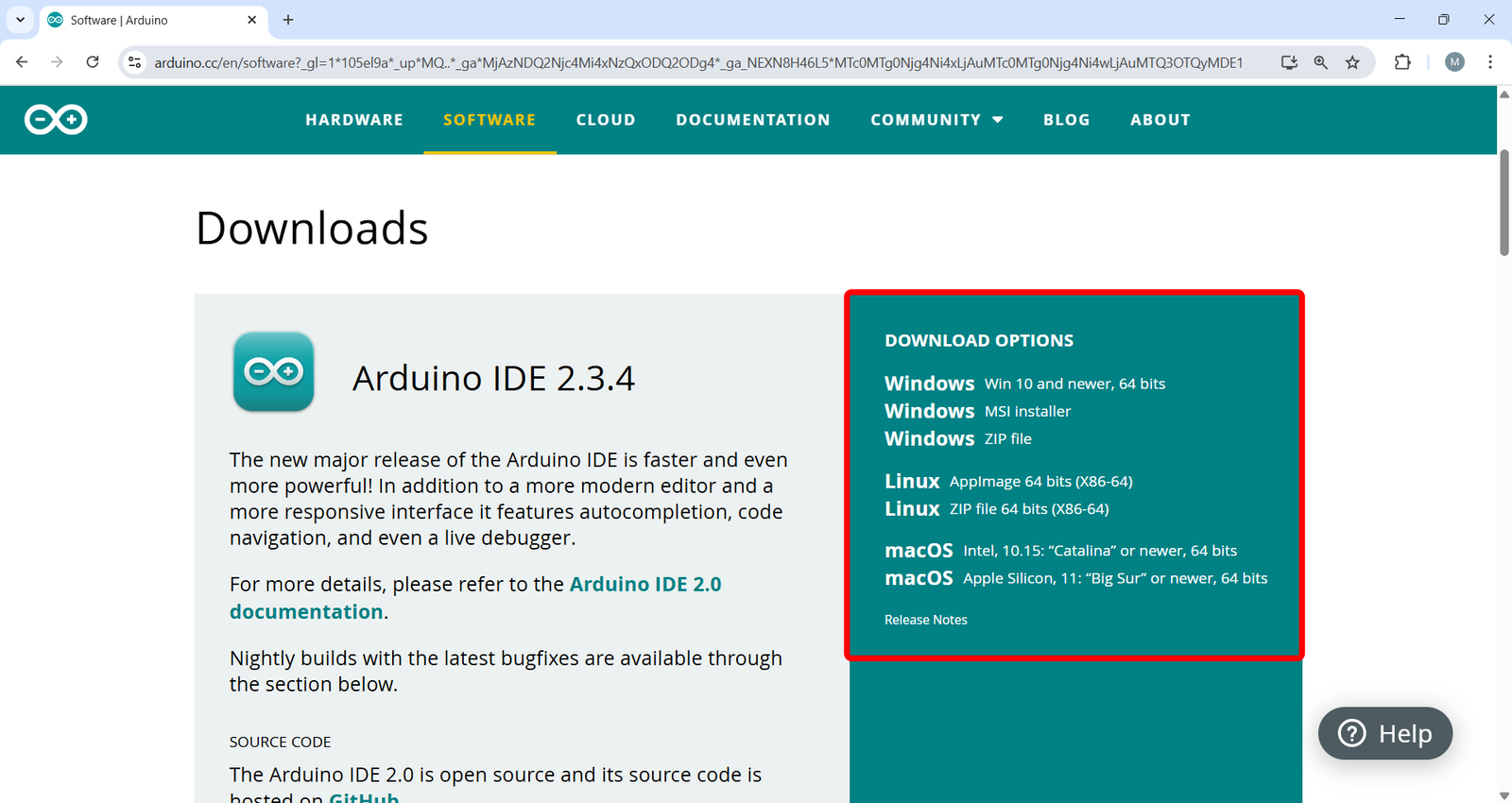
Task: Click the page vertical scrollbar thumb
Action: click(x=1504, y=202)
